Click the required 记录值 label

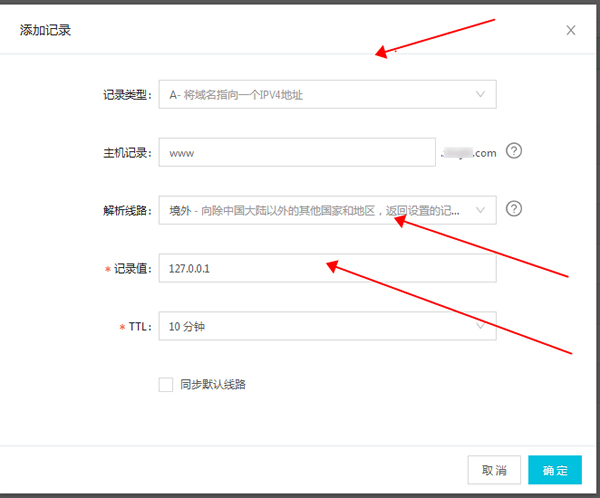(131, 268)
